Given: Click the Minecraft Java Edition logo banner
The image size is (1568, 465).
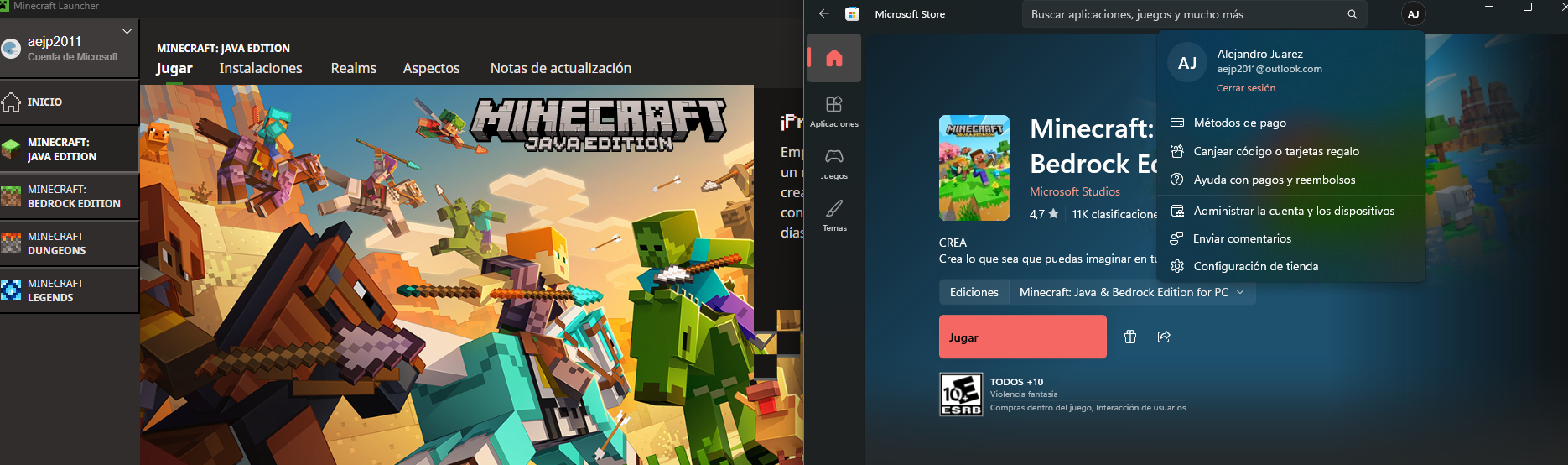Looking at the screenshot, I should pos(599,124).
